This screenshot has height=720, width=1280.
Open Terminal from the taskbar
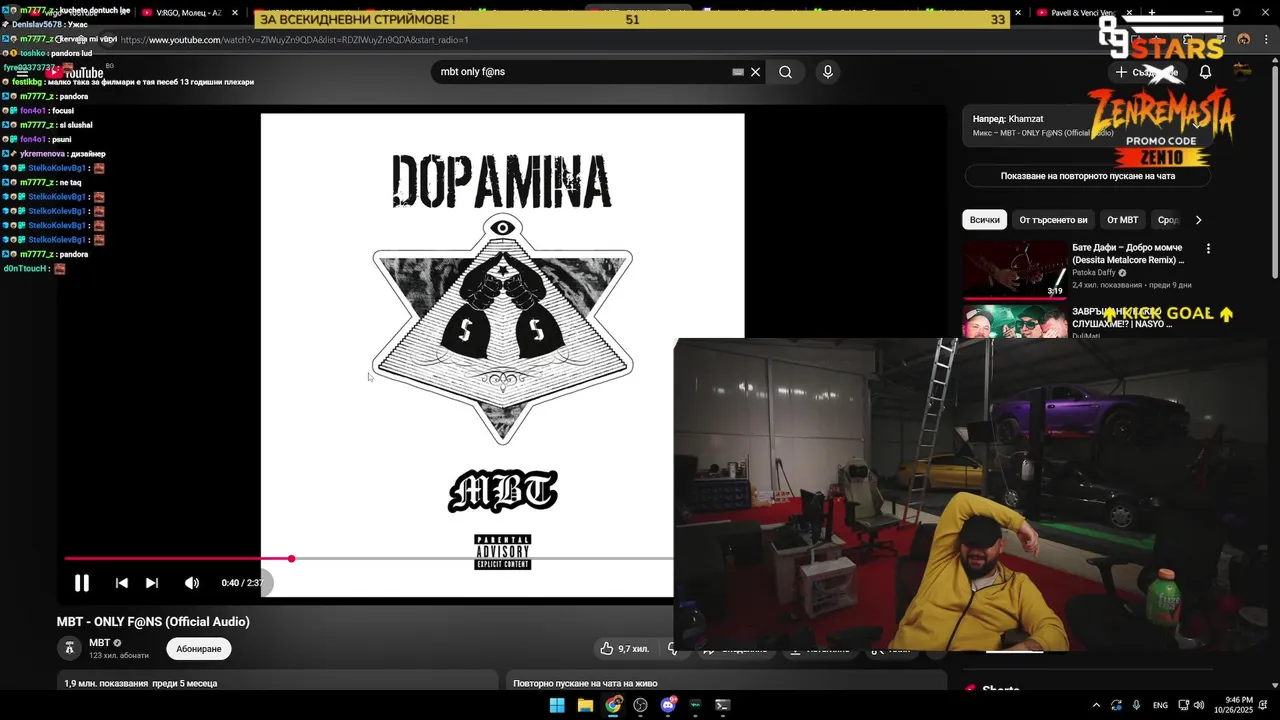tap(723, 705)
